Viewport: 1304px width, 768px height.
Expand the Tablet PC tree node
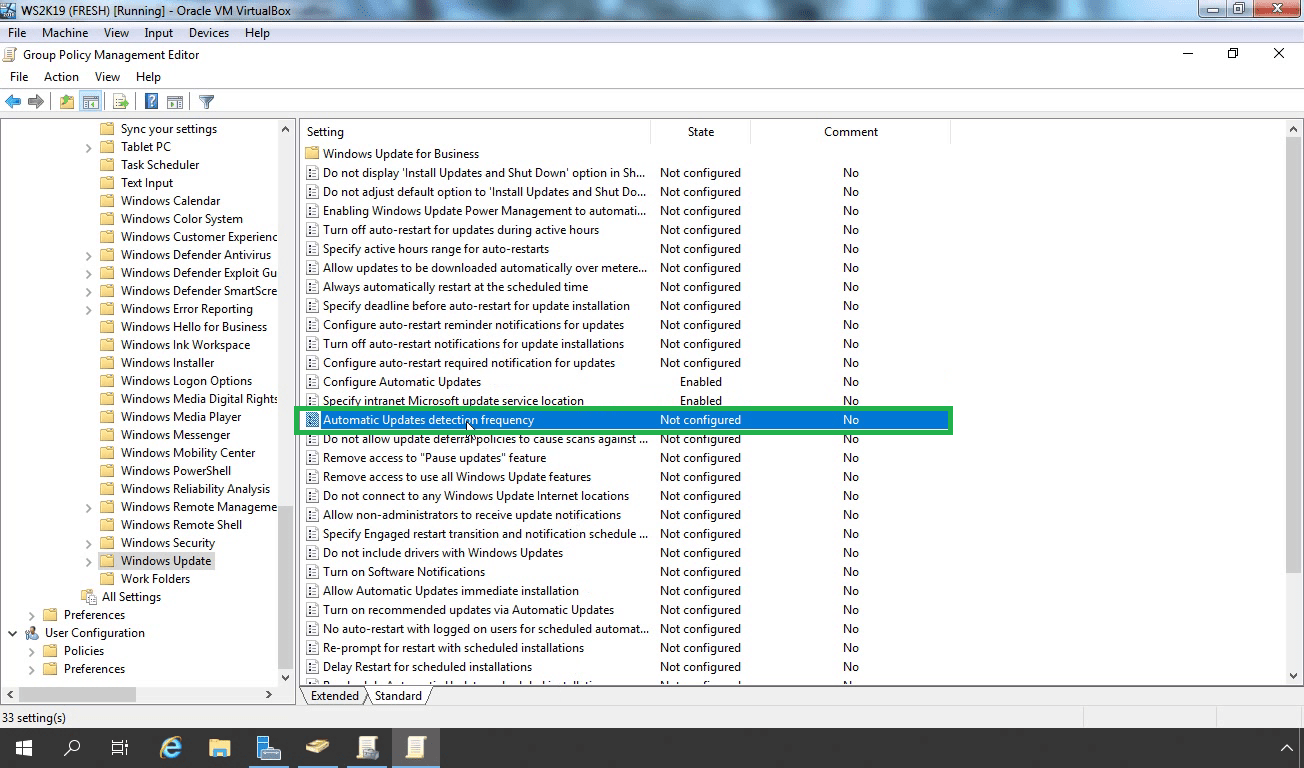click(89, 148)
